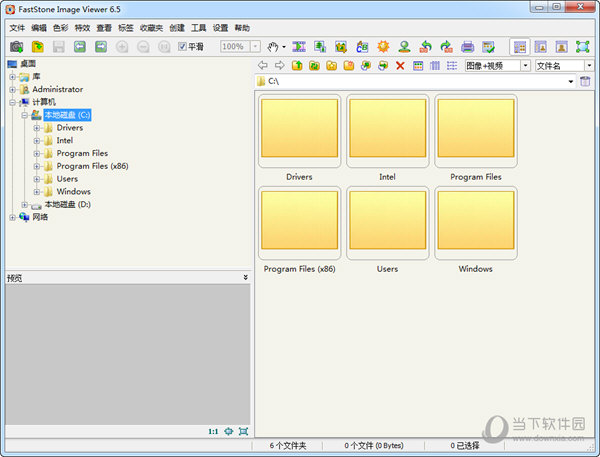Click the rotate left icon
This screenshot has height=457, width=600.
[x=425, y=47]
